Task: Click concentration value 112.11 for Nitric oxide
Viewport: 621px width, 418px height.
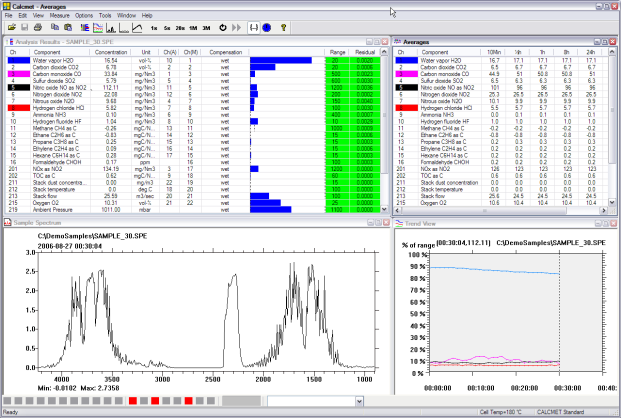Action: [x=110, y=88]
